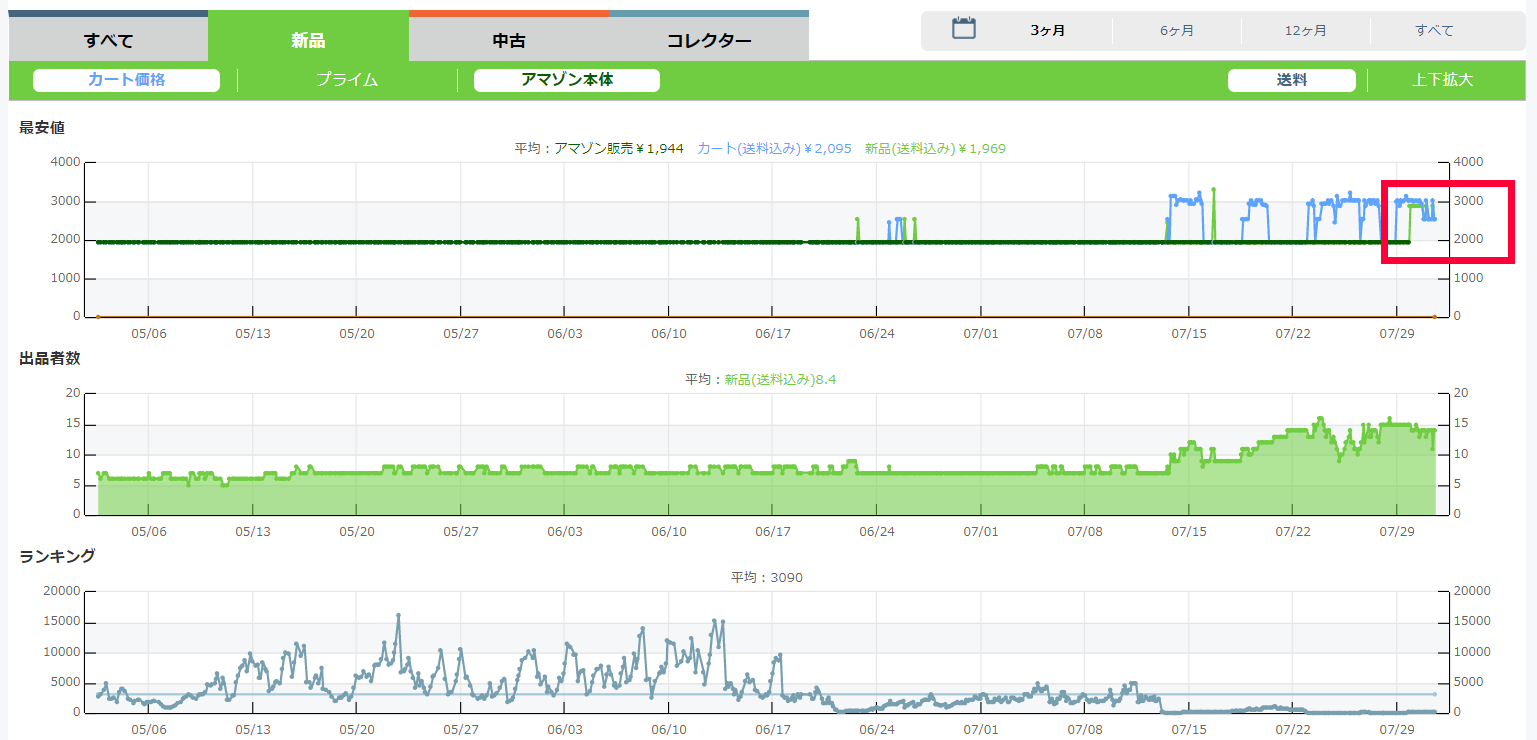This screenshot has height=740, width=1537.
Task: Change period to 6ヶ月
Action: pyautogui.click(x=1177, y=30)
